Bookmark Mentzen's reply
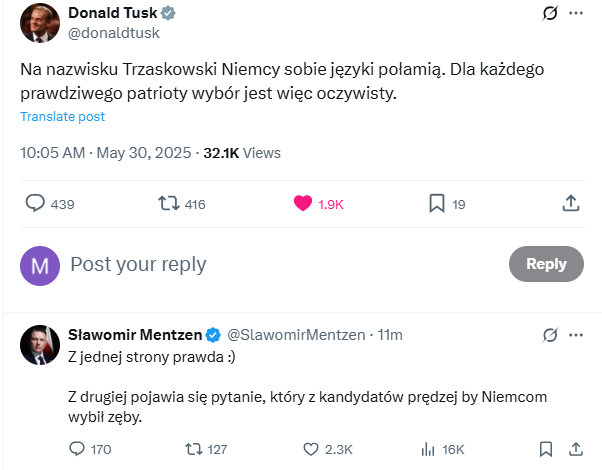Image resolution: width=602 pixels, height=470 pixels. click(546, 449)
